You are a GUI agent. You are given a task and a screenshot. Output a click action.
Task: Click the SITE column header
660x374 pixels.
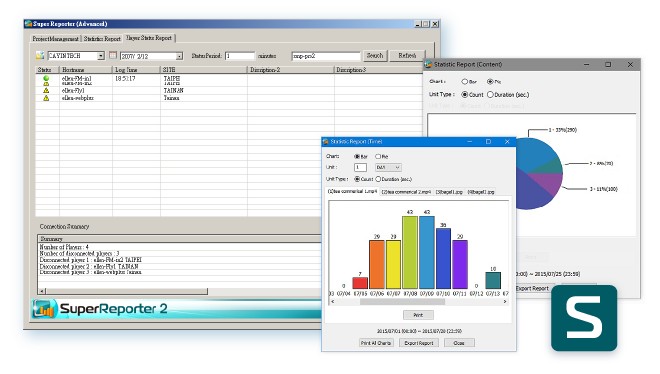(x=204, y=70)
